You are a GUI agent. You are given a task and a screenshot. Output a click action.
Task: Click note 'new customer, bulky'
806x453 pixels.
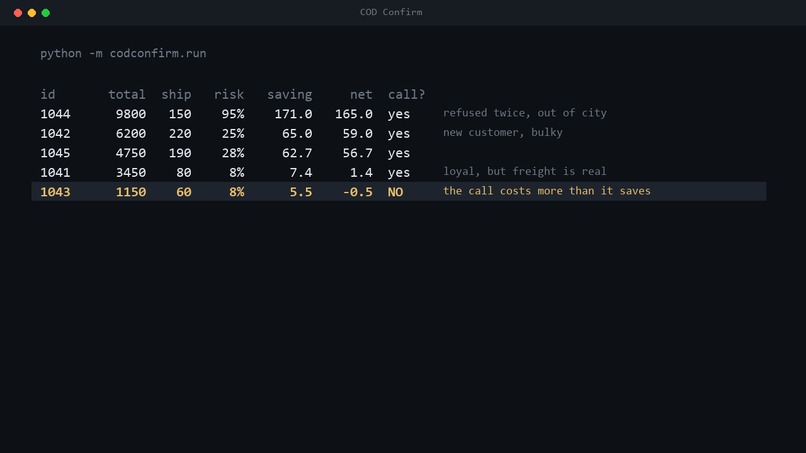pos(503,133)
